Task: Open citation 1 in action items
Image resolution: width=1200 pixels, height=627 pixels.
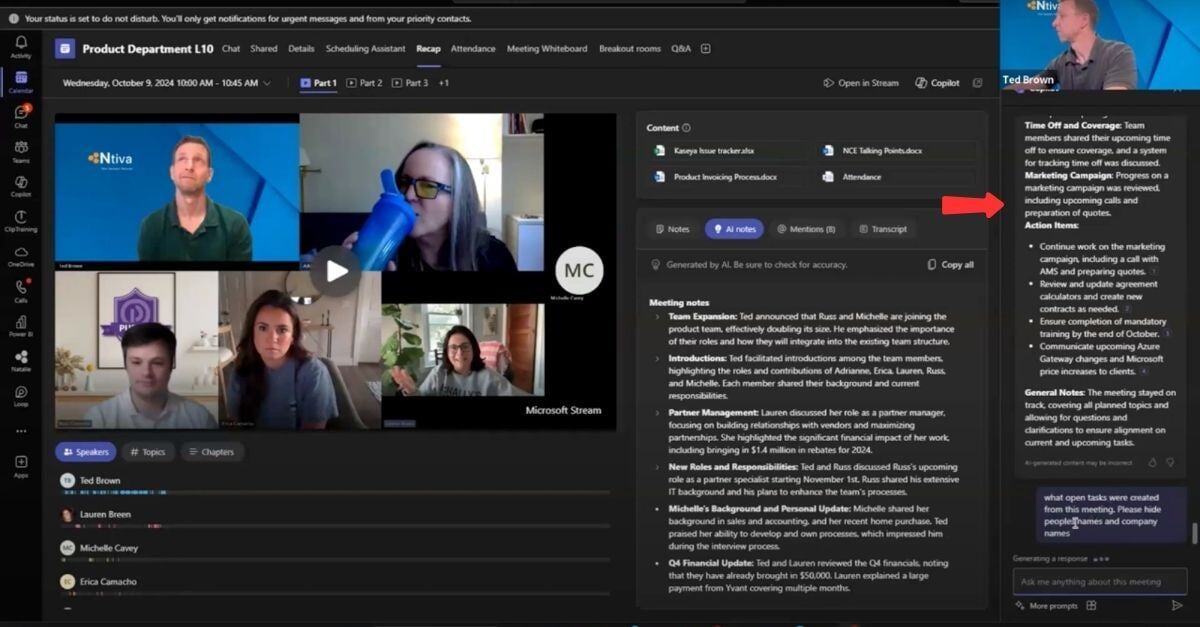Action: tap(1153, 272)
